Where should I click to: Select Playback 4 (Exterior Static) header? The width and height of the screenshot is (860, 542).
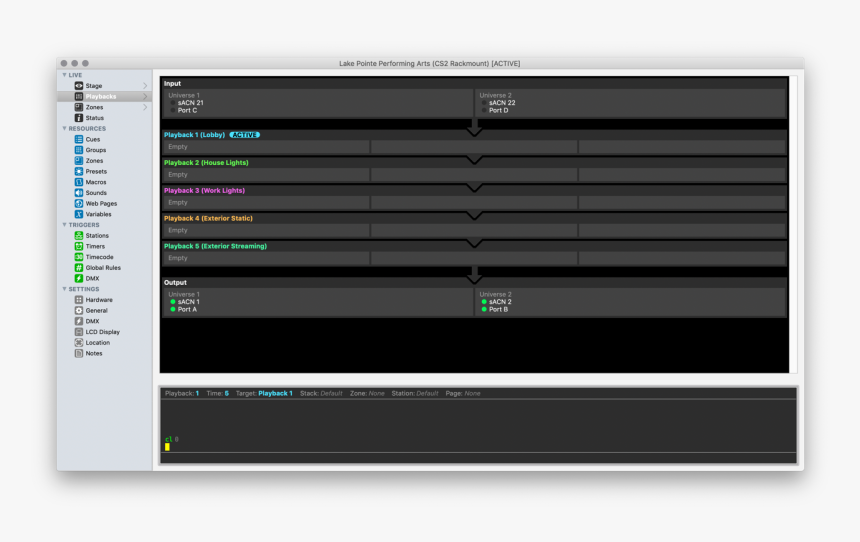208,218
